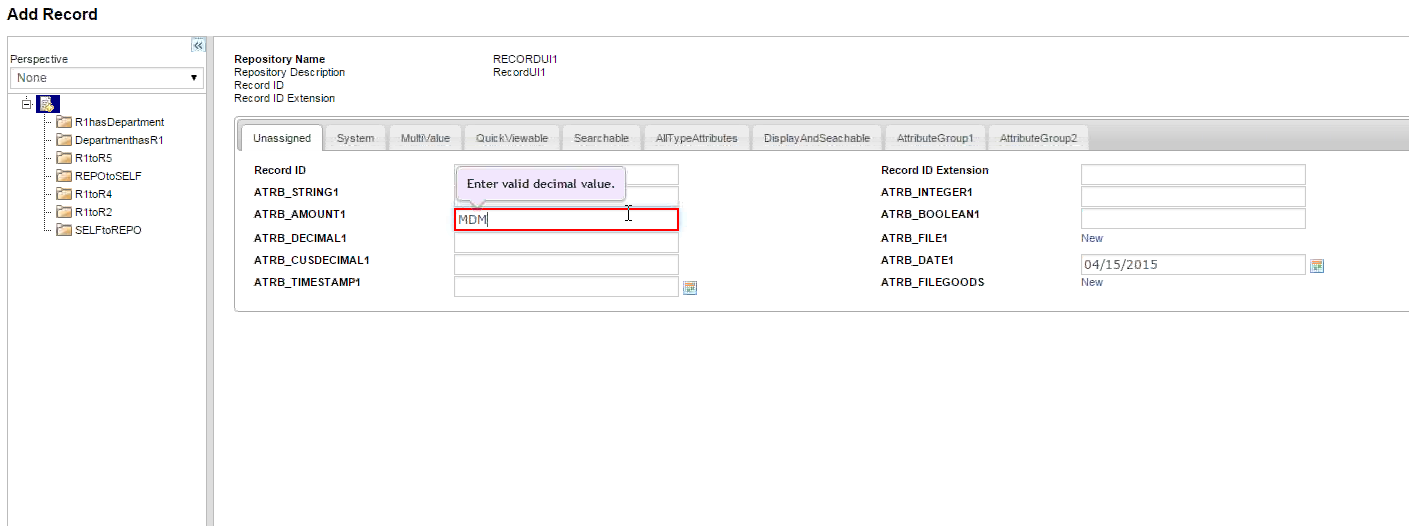Screen dimensions: 1409x526
Task: Switch to the Unassigned tab
Action: (x=282, y=138)
